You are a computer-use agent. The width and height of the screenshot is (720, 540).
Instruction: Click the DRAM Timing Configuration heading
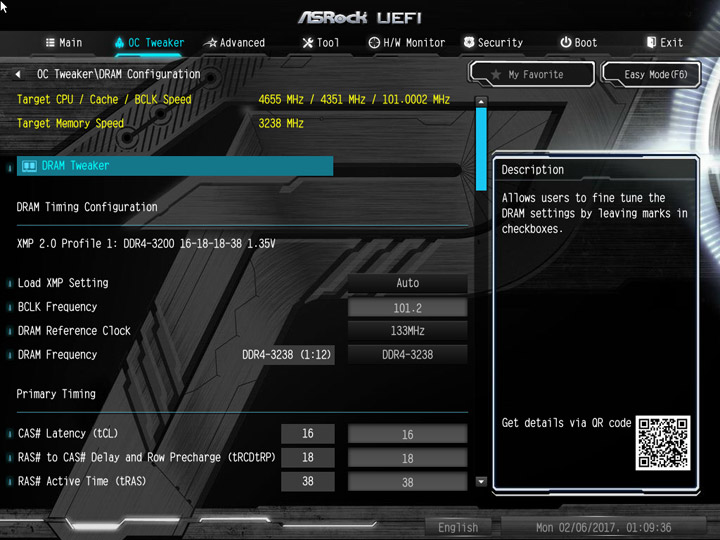coord(87,207)
